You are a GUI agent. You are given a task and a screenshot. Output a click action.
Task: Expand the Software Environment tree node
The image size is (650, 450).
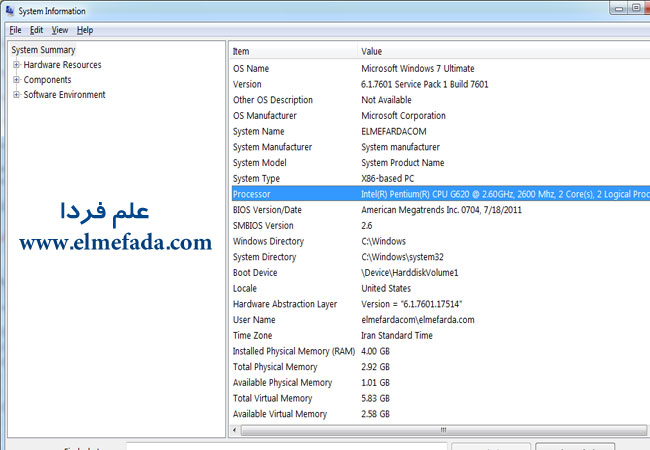coord(16,95)
